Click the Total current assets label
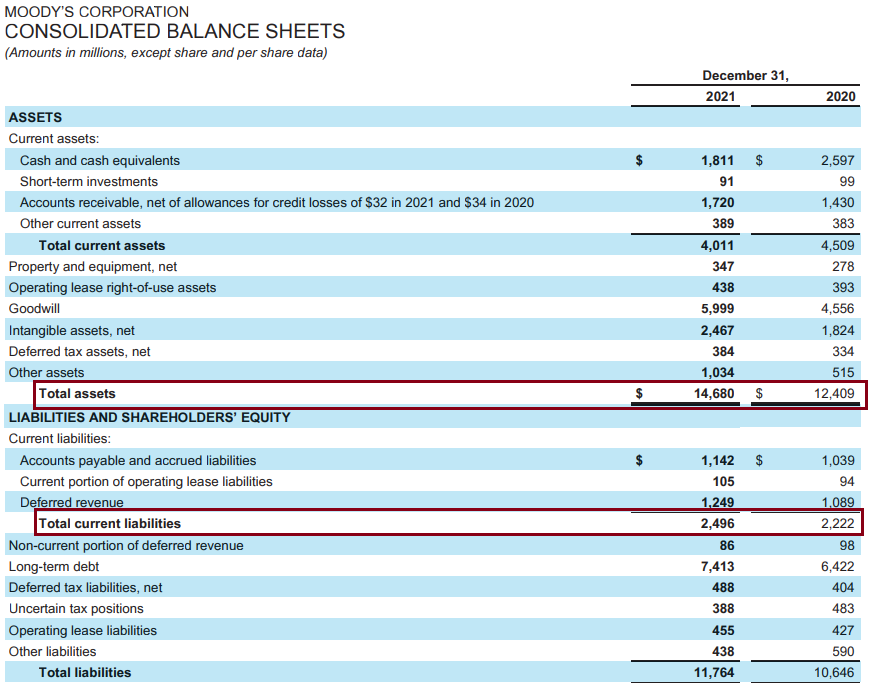The image size is (869, 686). 102,245
